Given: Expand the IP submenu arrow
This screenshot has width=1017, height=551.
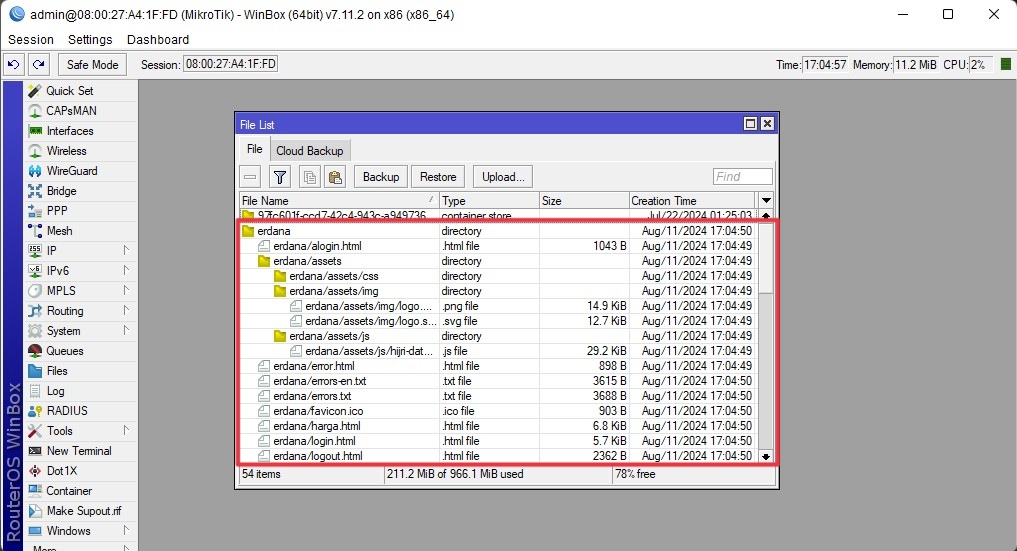Looking at the screenshot, I should 126,250.
